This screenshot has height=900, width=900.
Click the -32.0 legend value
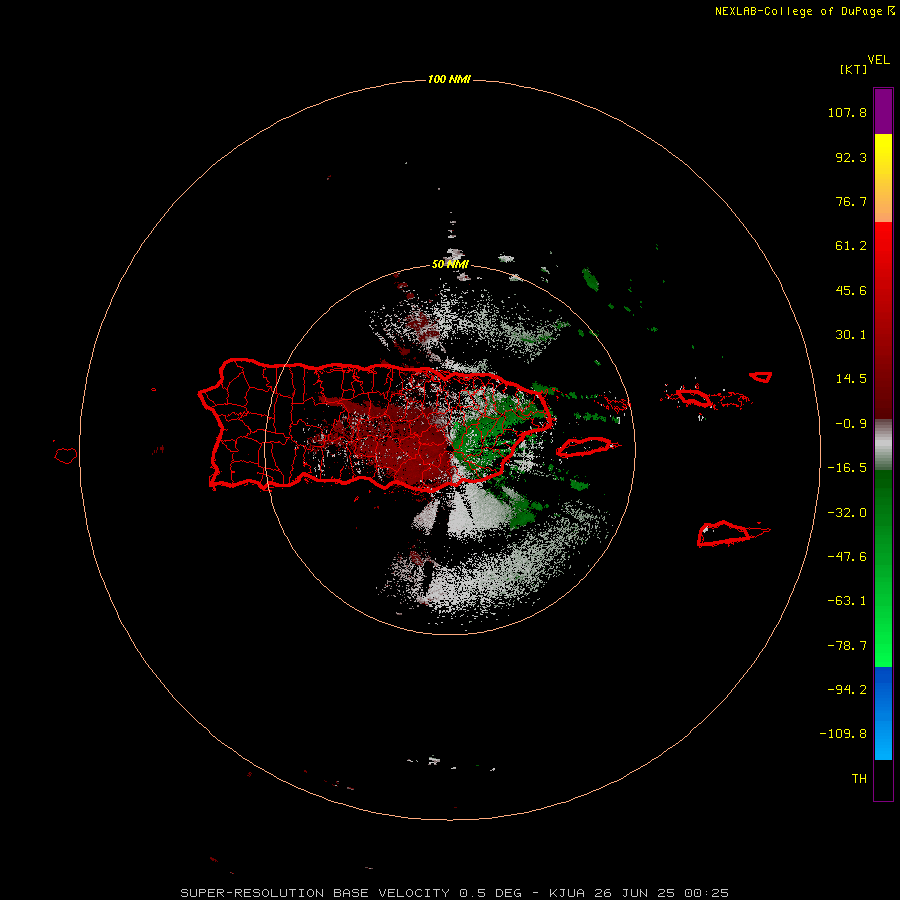coord(847,513)
